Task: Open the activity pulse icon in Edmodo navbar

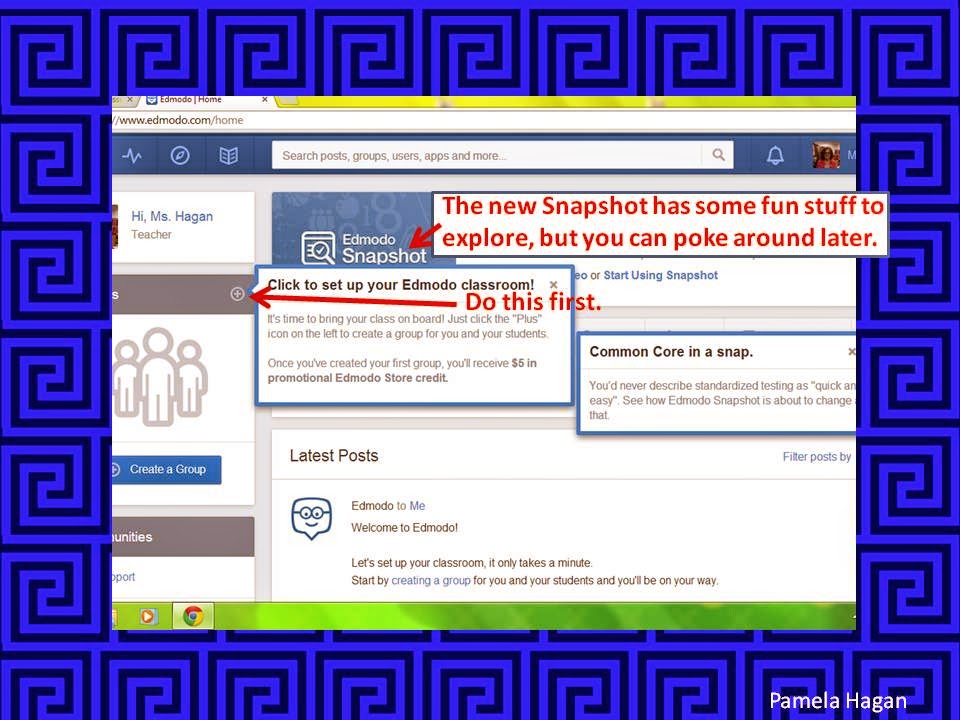Action: tap(131, 156)
